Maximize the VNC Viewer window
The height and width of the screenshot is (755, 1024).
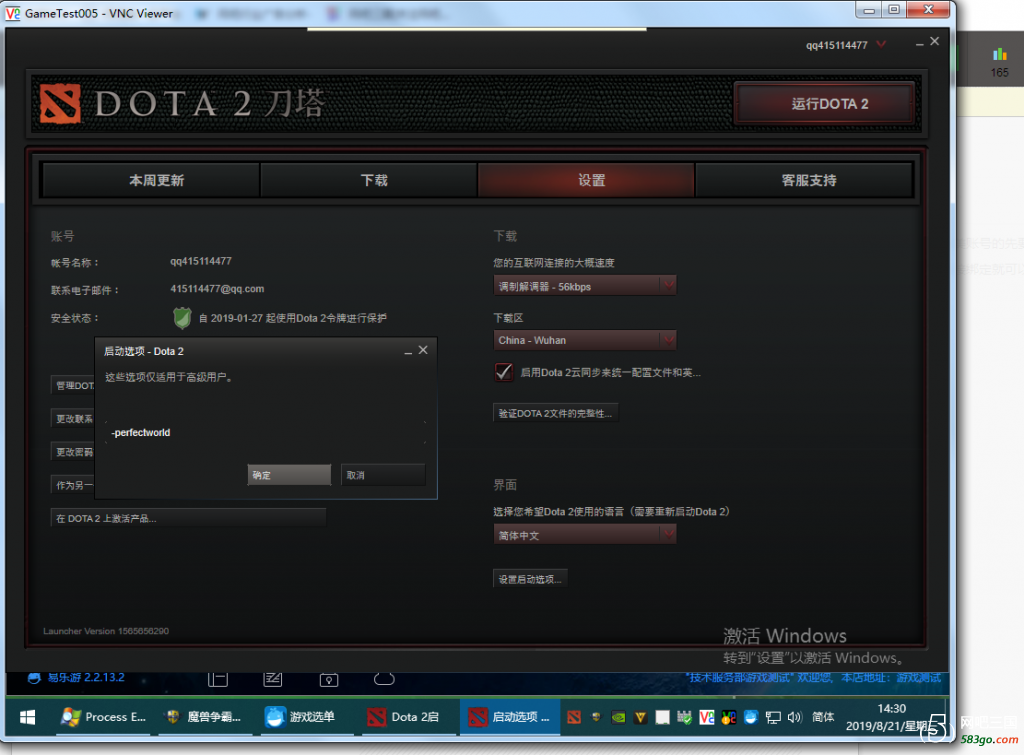click(893, 10)
